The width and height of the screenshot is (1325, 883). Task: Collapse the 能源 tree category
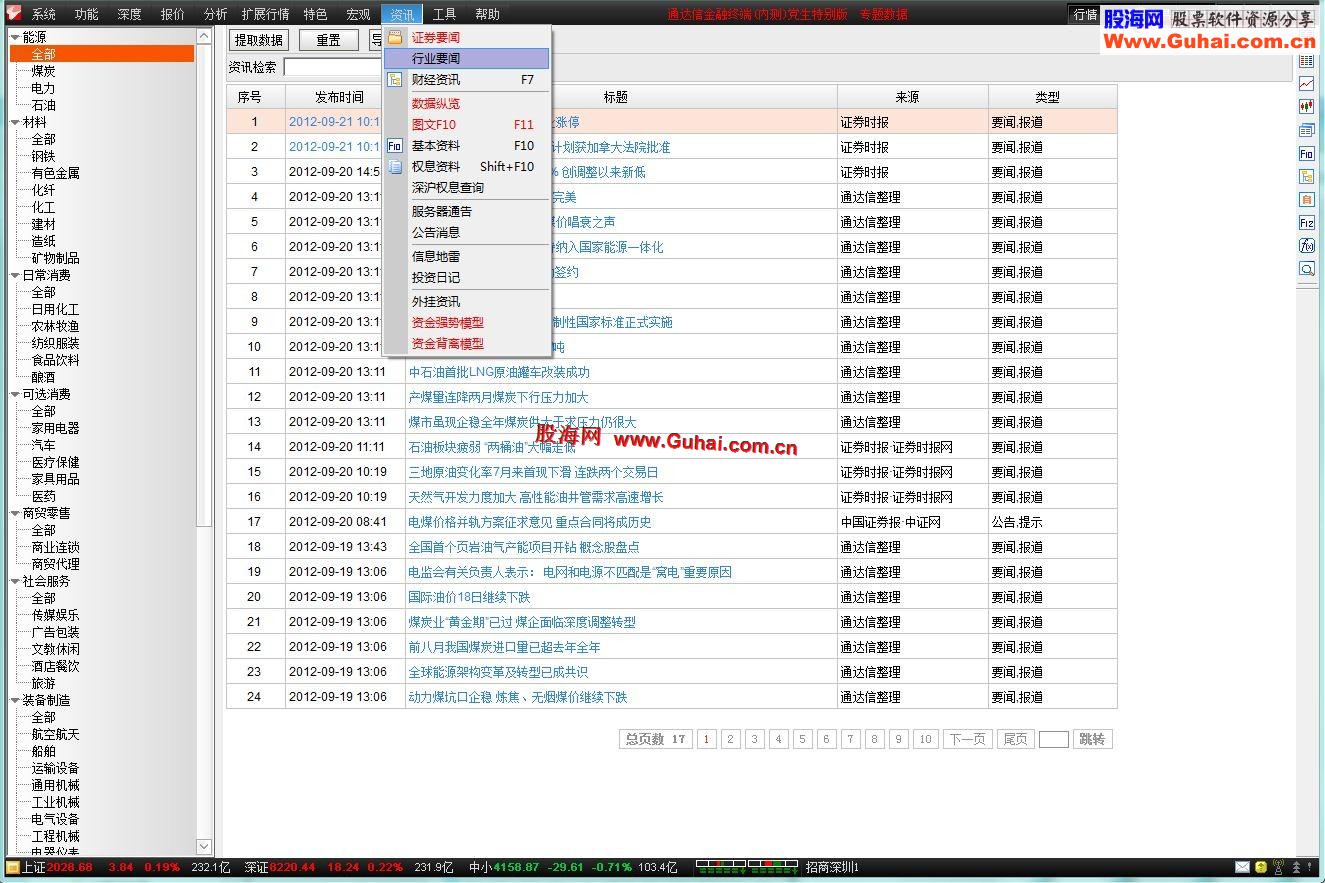(x=15, y=37)
